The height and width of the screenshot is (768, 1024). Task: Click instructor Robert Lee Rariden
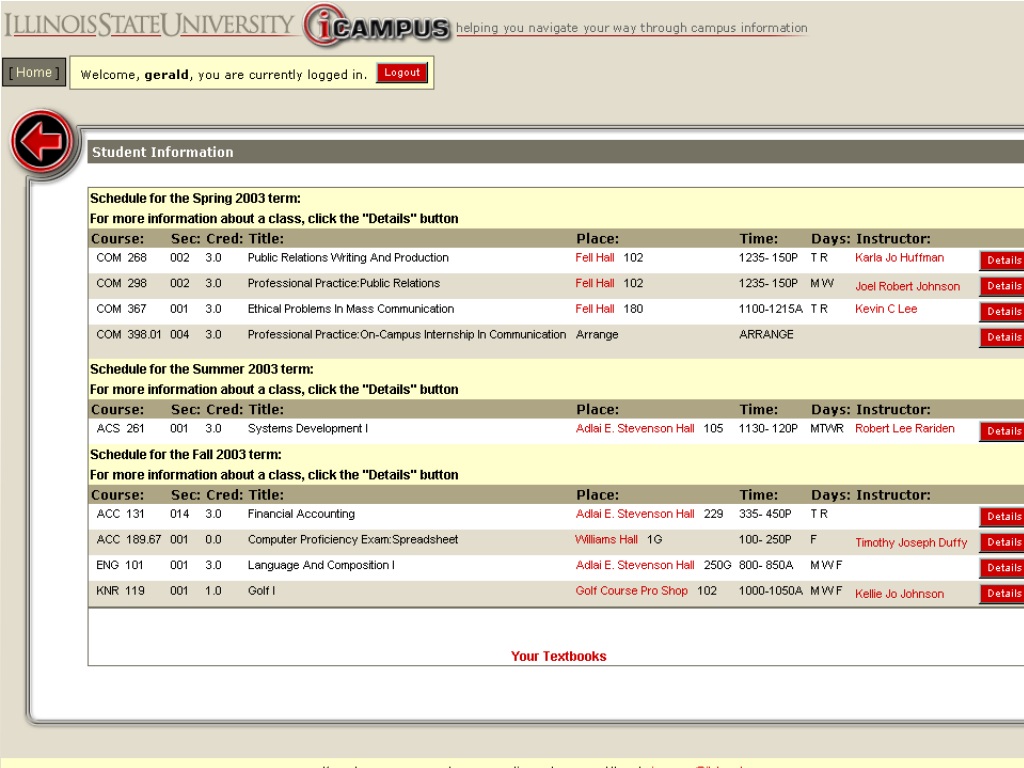[904, 428]
